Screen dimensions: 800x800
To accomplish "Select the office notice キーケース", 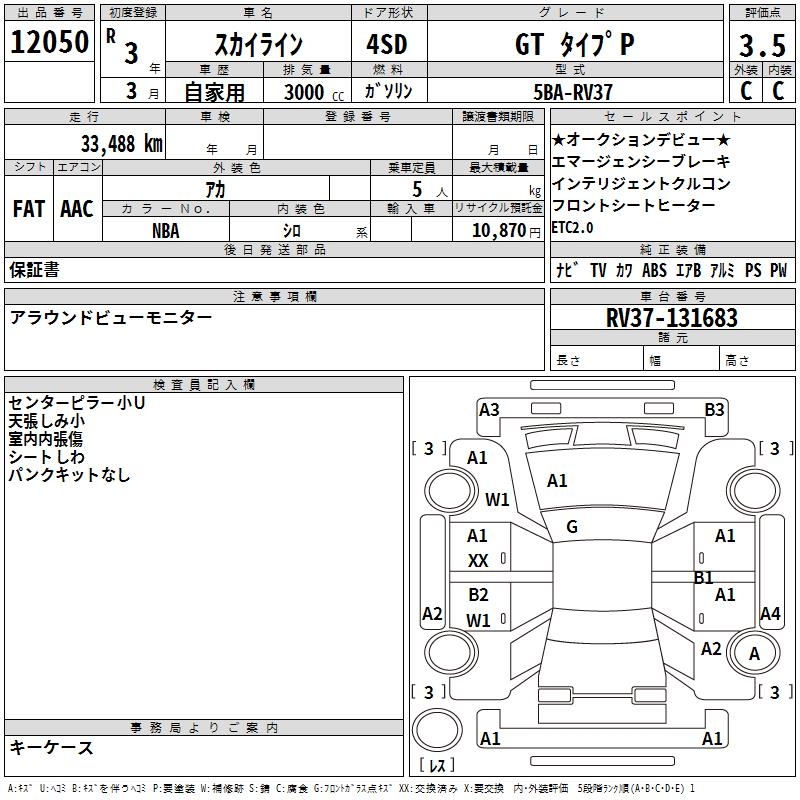I will coord(52,748).
